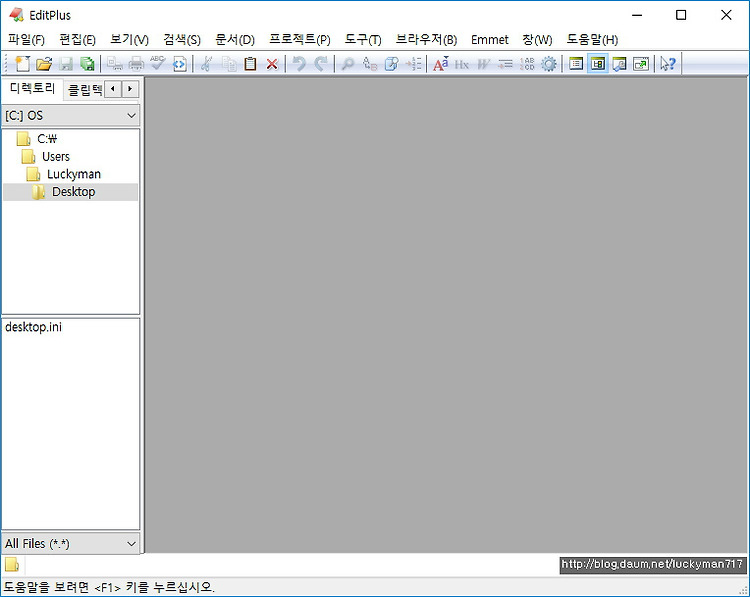Image resolution: width=750 pixels, height=597 pixels.
Task: Open a file with the folder icon
Action: pos(44,64)
